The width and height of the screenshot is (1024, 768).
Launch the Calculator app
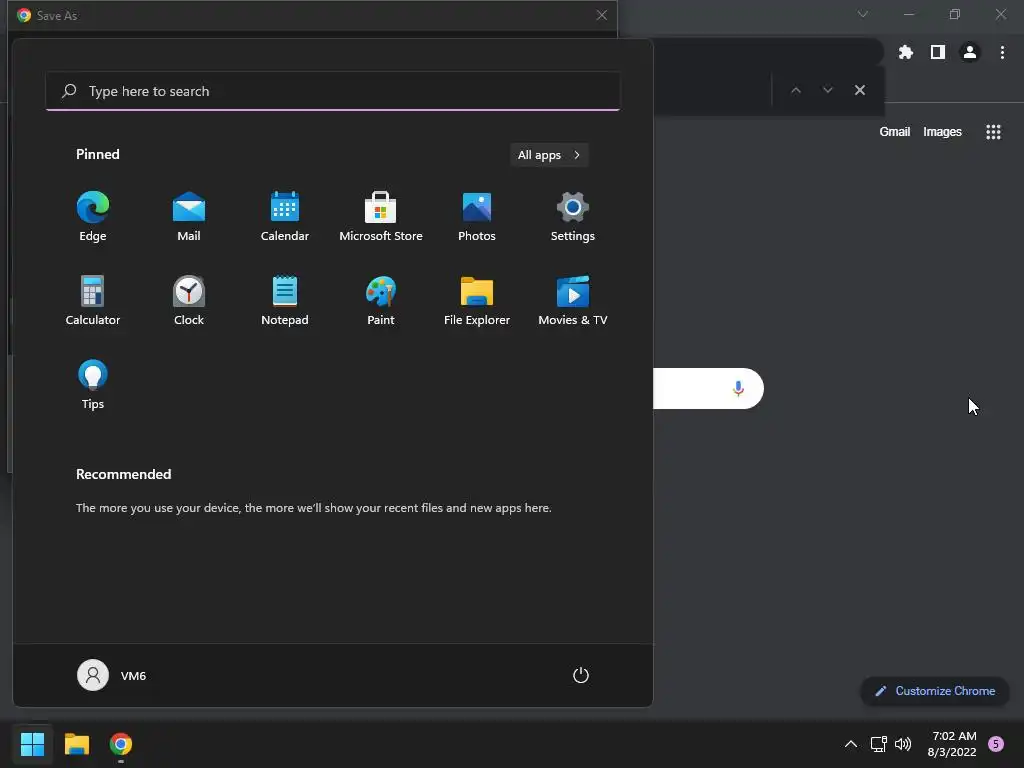click(x=93, y=300)
